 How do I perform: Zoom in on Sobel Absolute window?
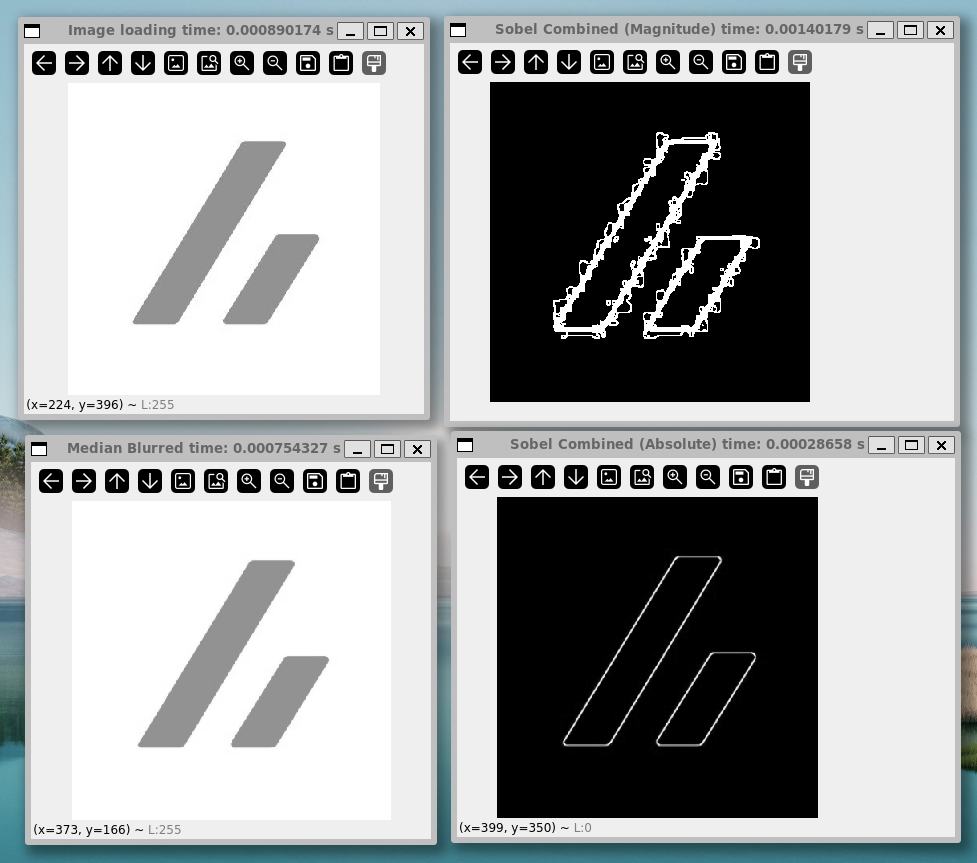pyautogui.click(x=675, y=477)
